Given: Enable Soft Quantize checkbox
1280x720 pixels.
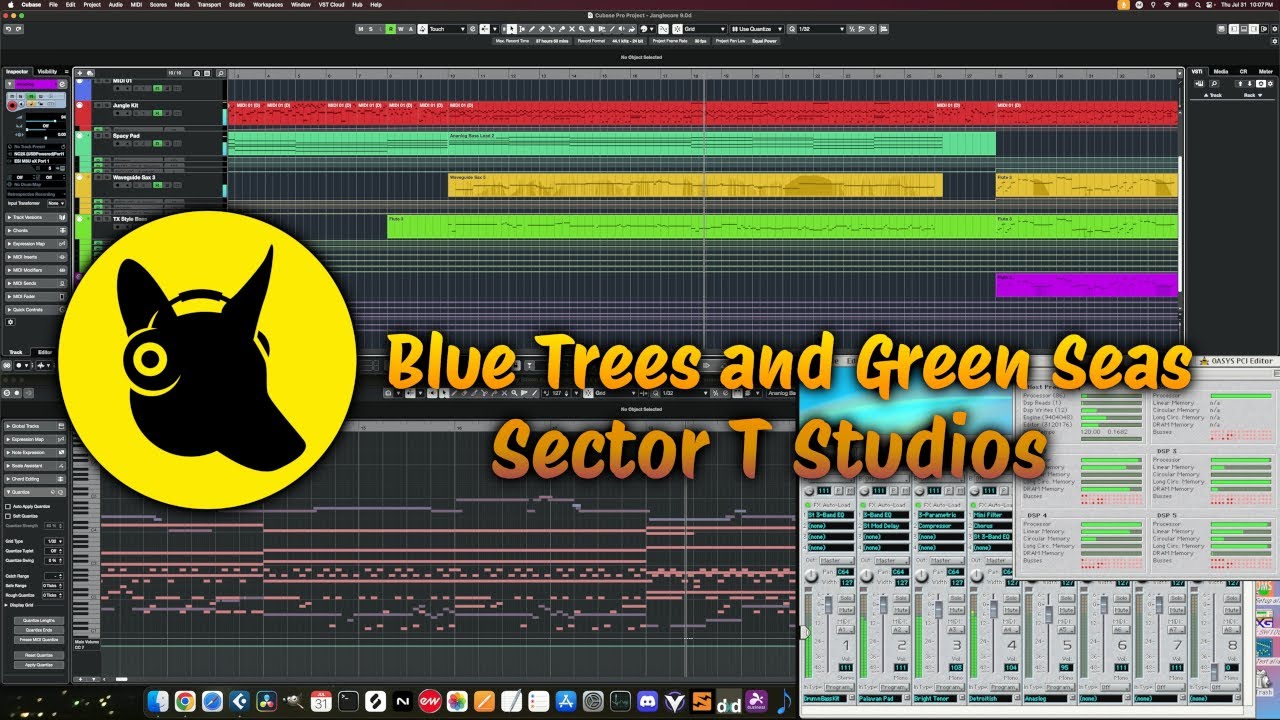Looking at the screenshot, I should (x=8, y=516).
